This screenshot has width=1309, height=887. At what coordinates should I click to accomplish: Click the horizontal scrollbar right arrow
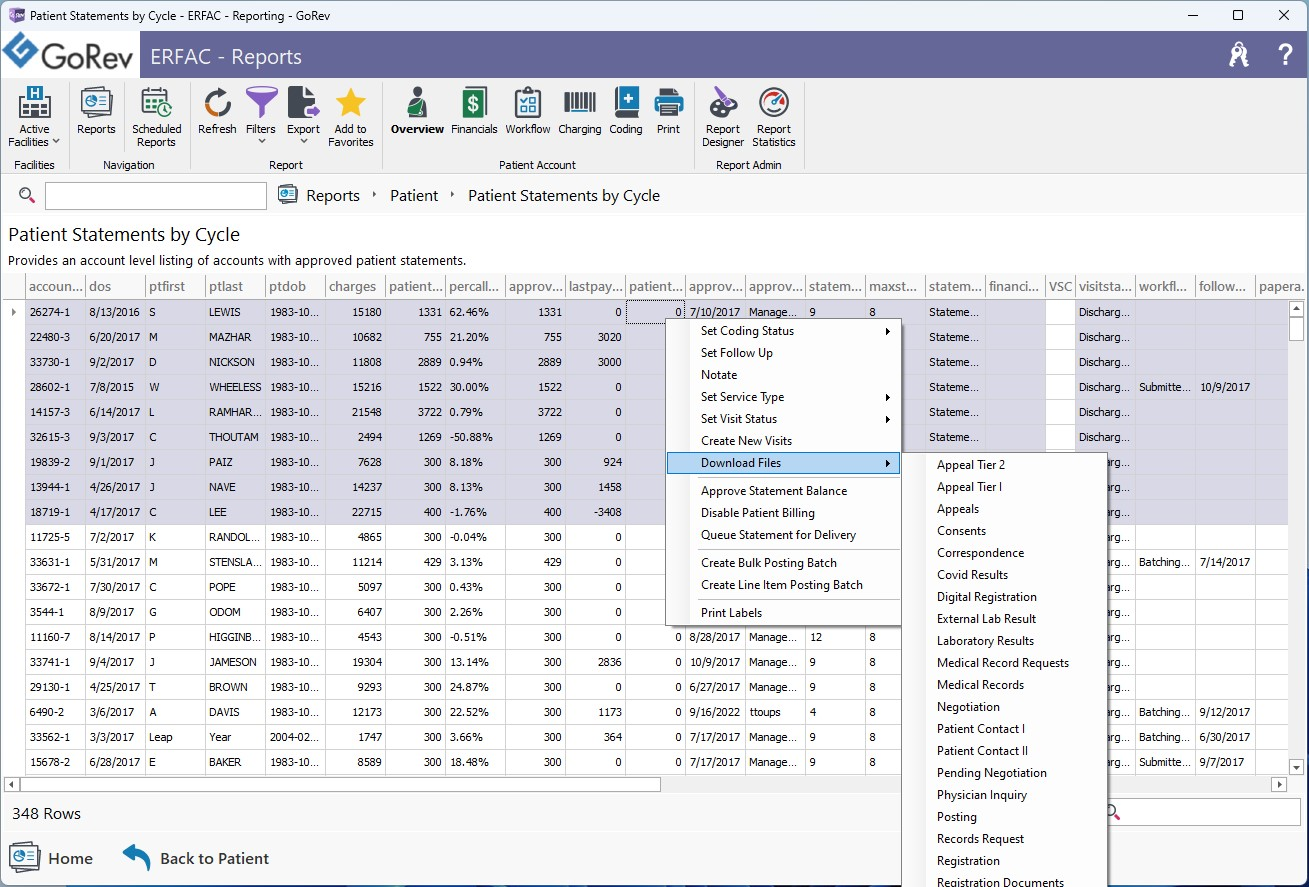point(1279,785)
